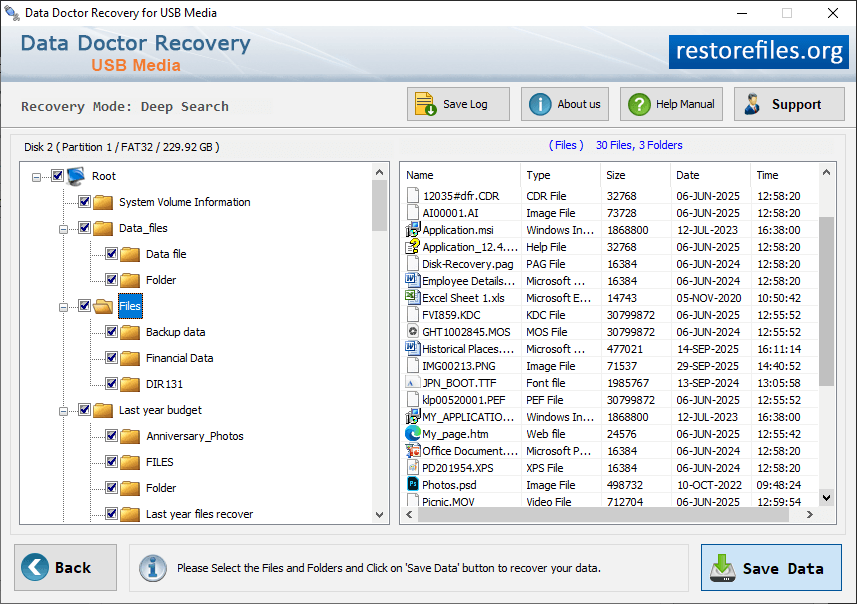Click the font icon of JPN_BOOT.TTF
This screenshot has height=604, width=857.
click(412, 383)
